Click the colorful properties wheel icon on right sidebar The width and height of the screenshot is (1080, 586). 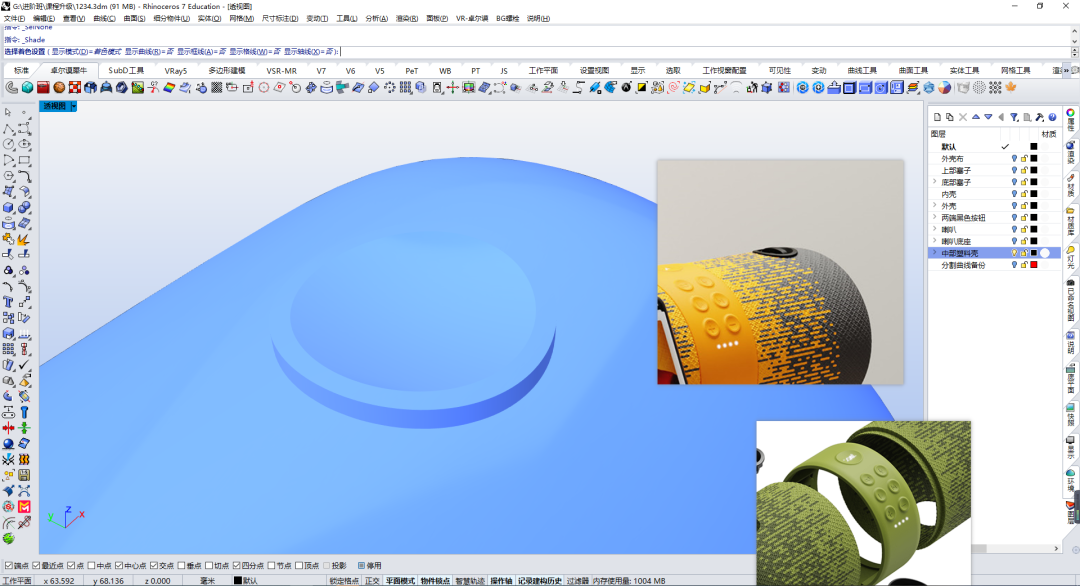tap(1071, 113)
